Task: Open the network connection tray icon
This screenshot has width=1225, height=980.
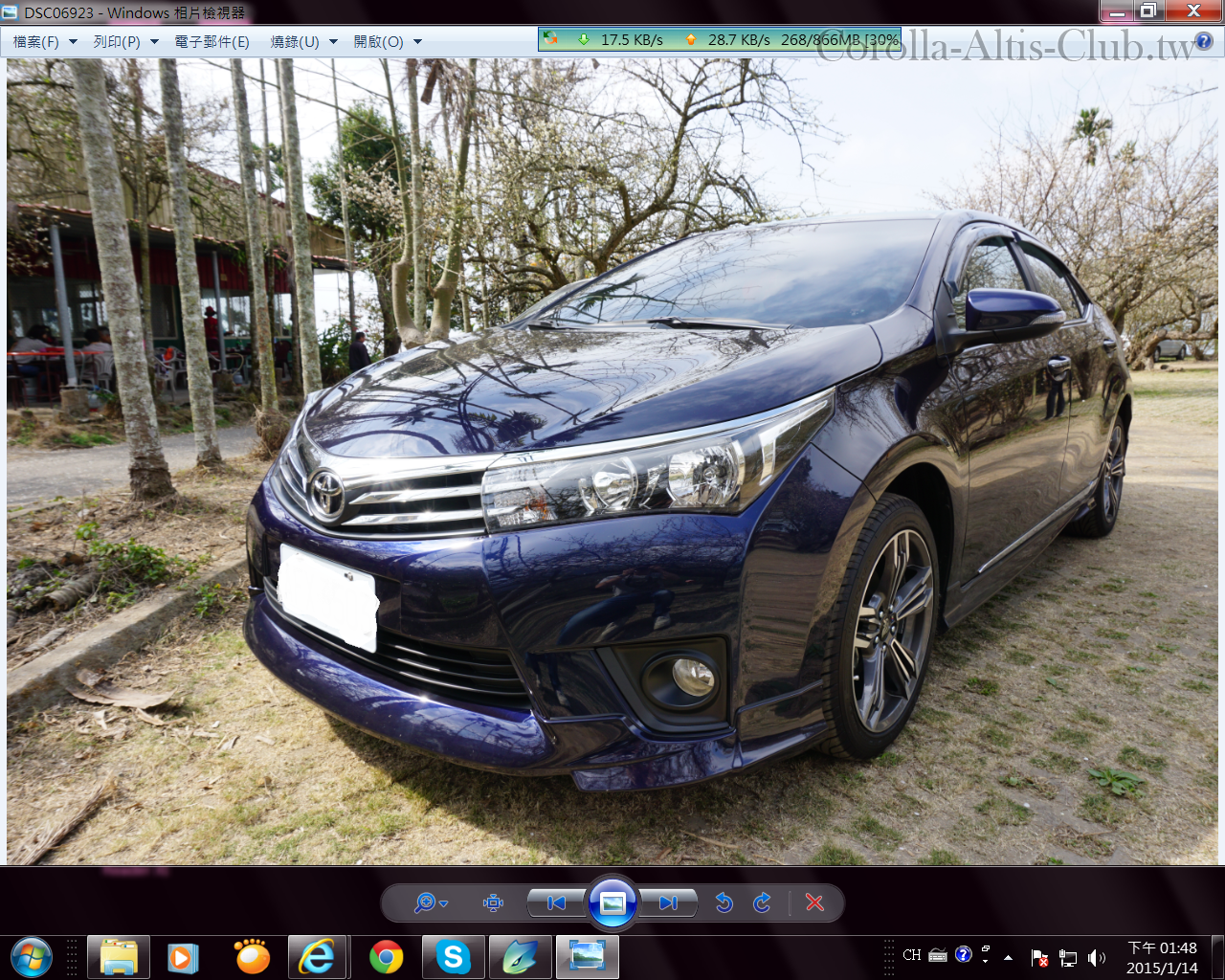Action: pyautogui.click(x=1068, y=958)
